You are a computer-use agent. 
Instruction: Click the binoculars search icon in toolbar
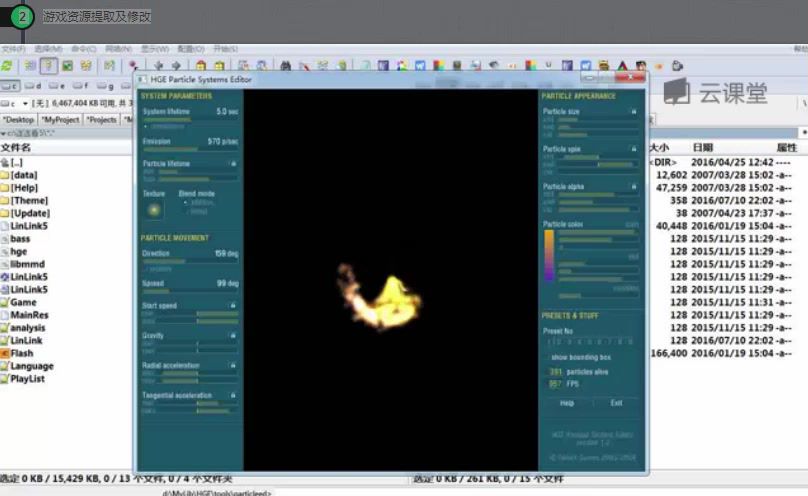285,66
